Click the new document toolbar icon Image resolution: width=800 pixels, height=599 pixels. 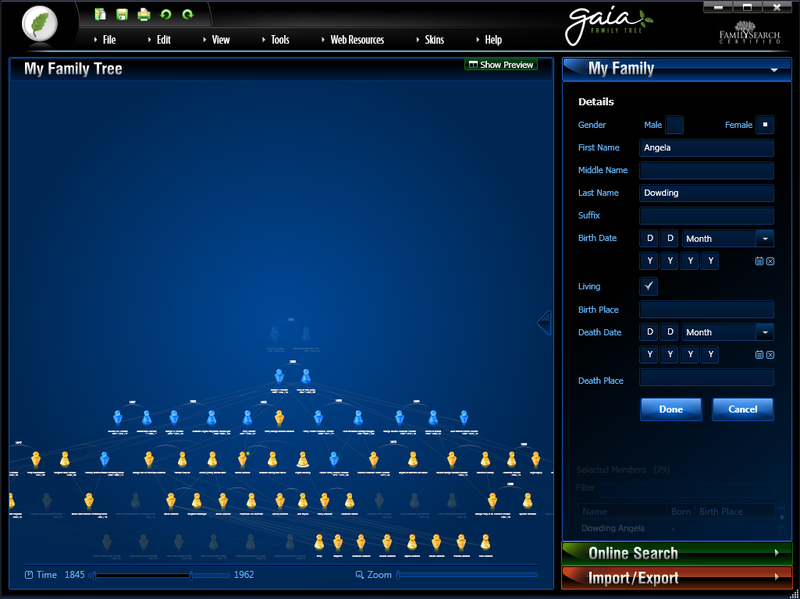100,14
